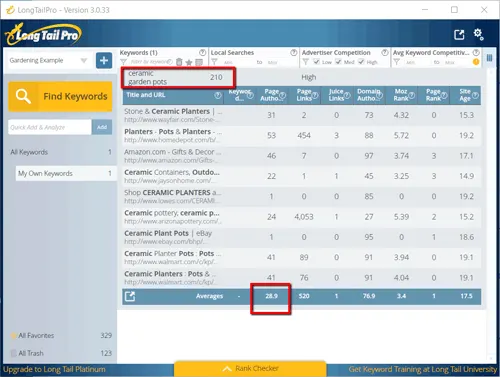The width and height of the screenshot is (500, 377).
Task: Open Get Keyword Training at Long Tail University
Action: click(422, 369)
